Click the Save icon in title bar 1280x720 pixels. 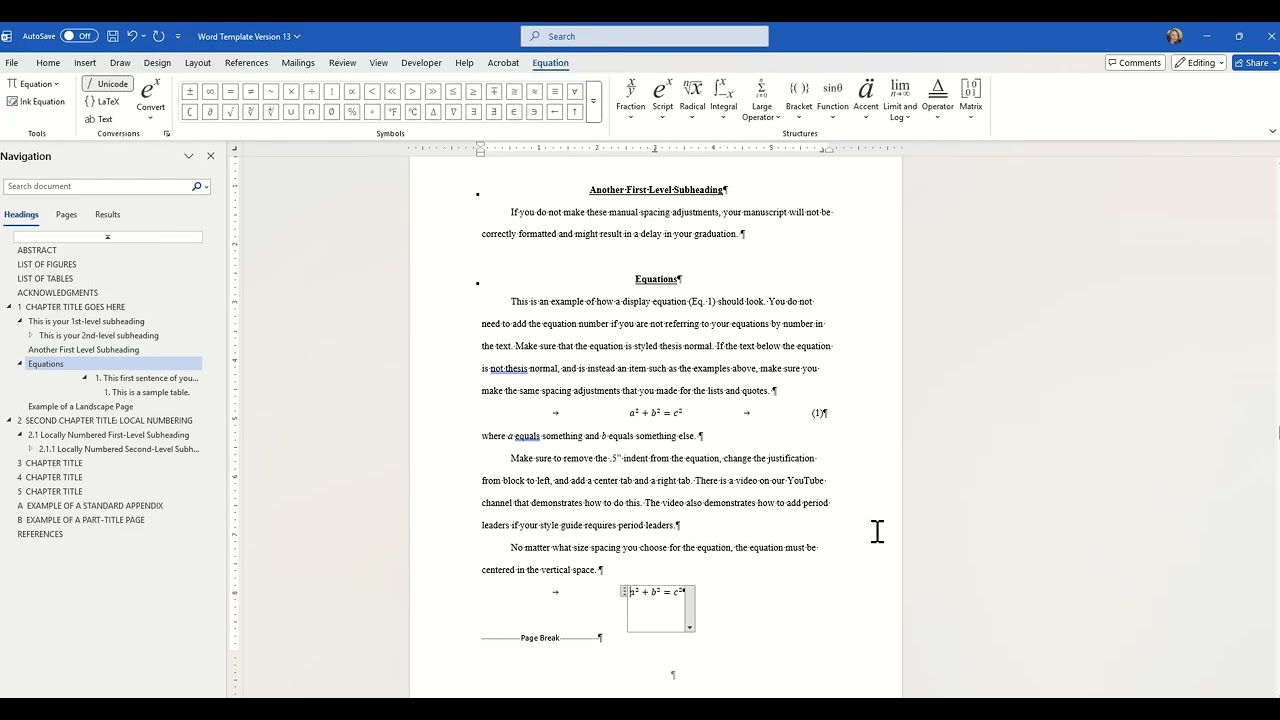(113, 36)
